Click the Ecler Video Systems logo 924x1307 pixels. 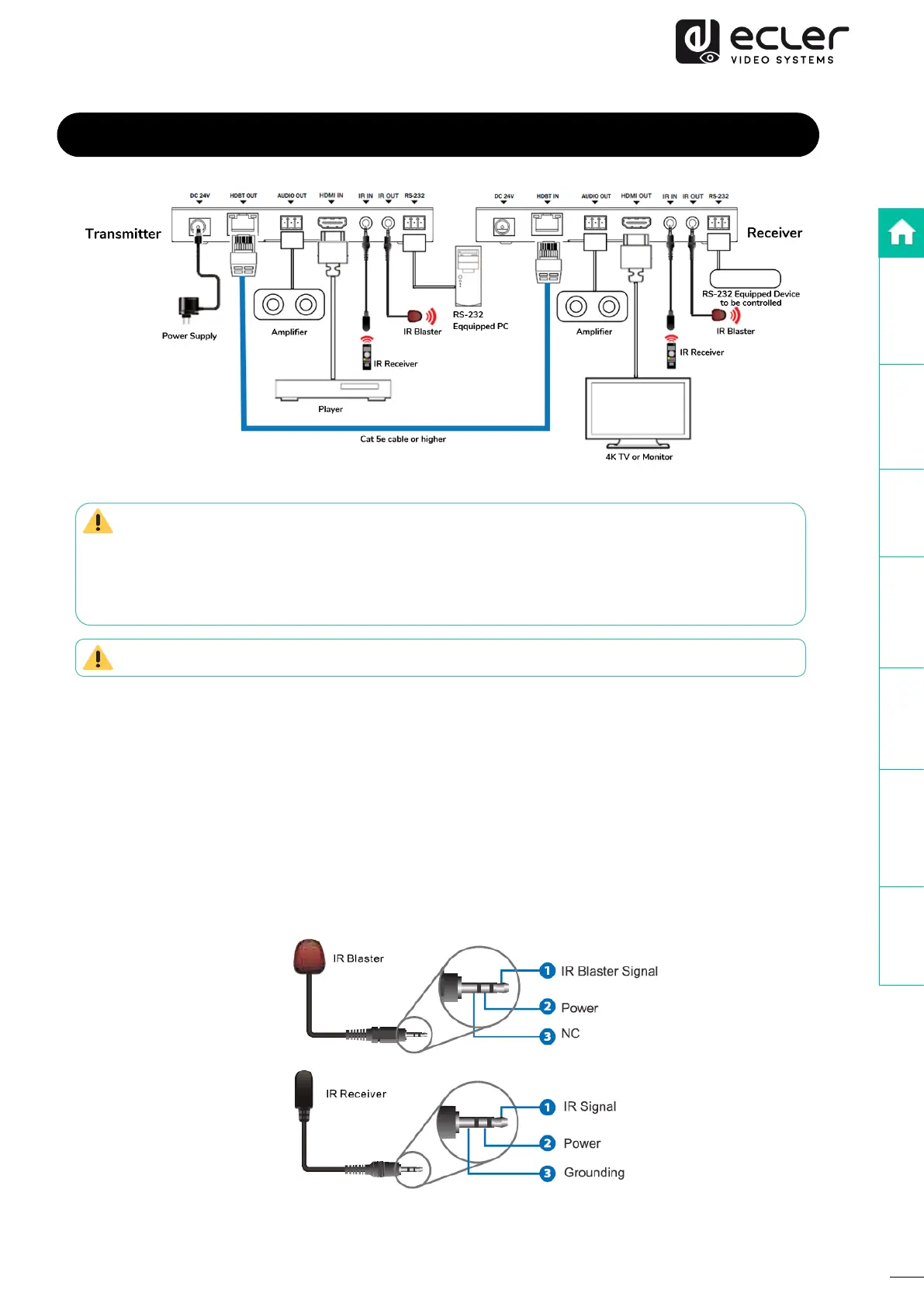[x=762, y=42]
